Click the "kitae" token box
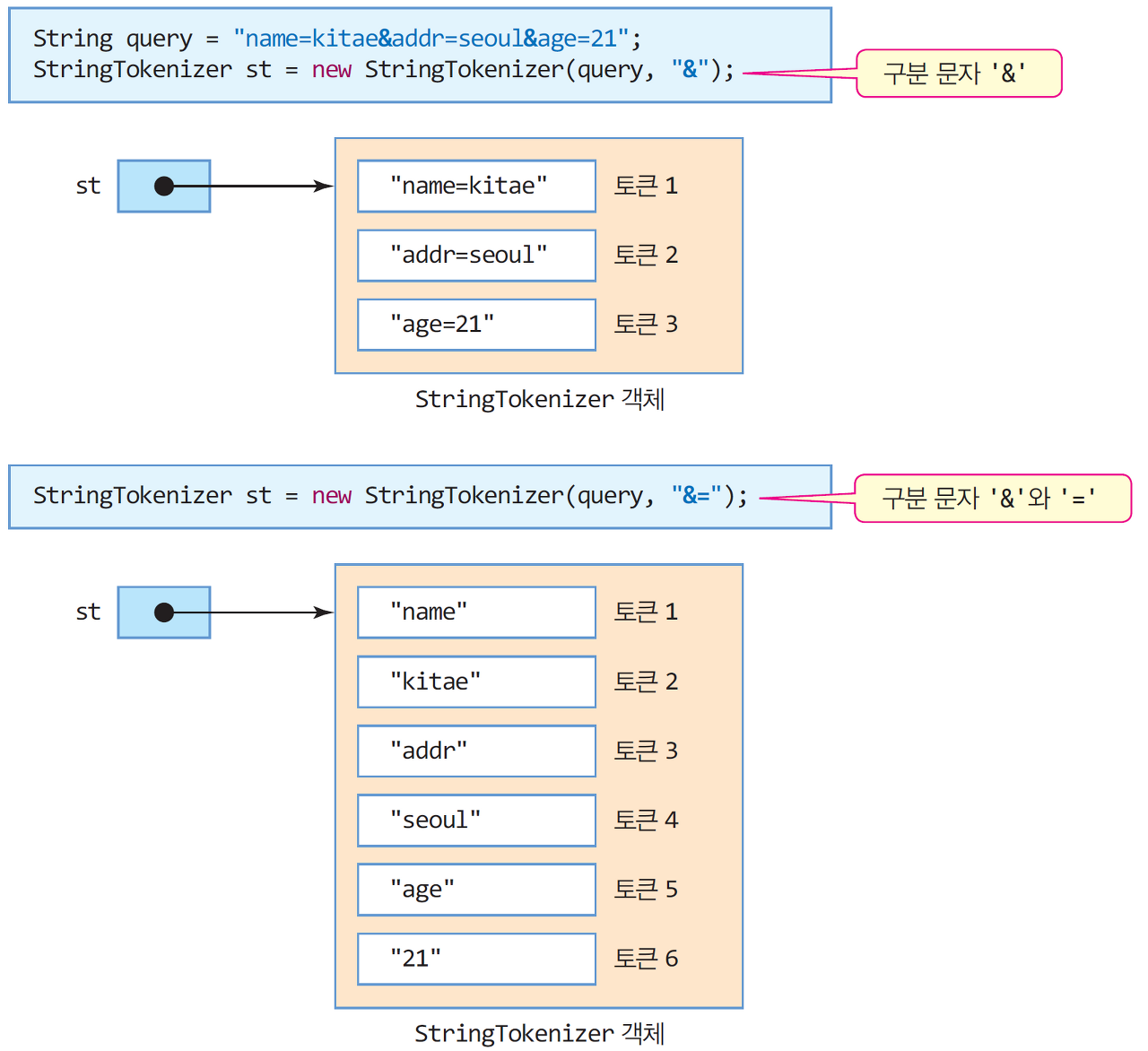The image size is (1148, 1051). 476,682
